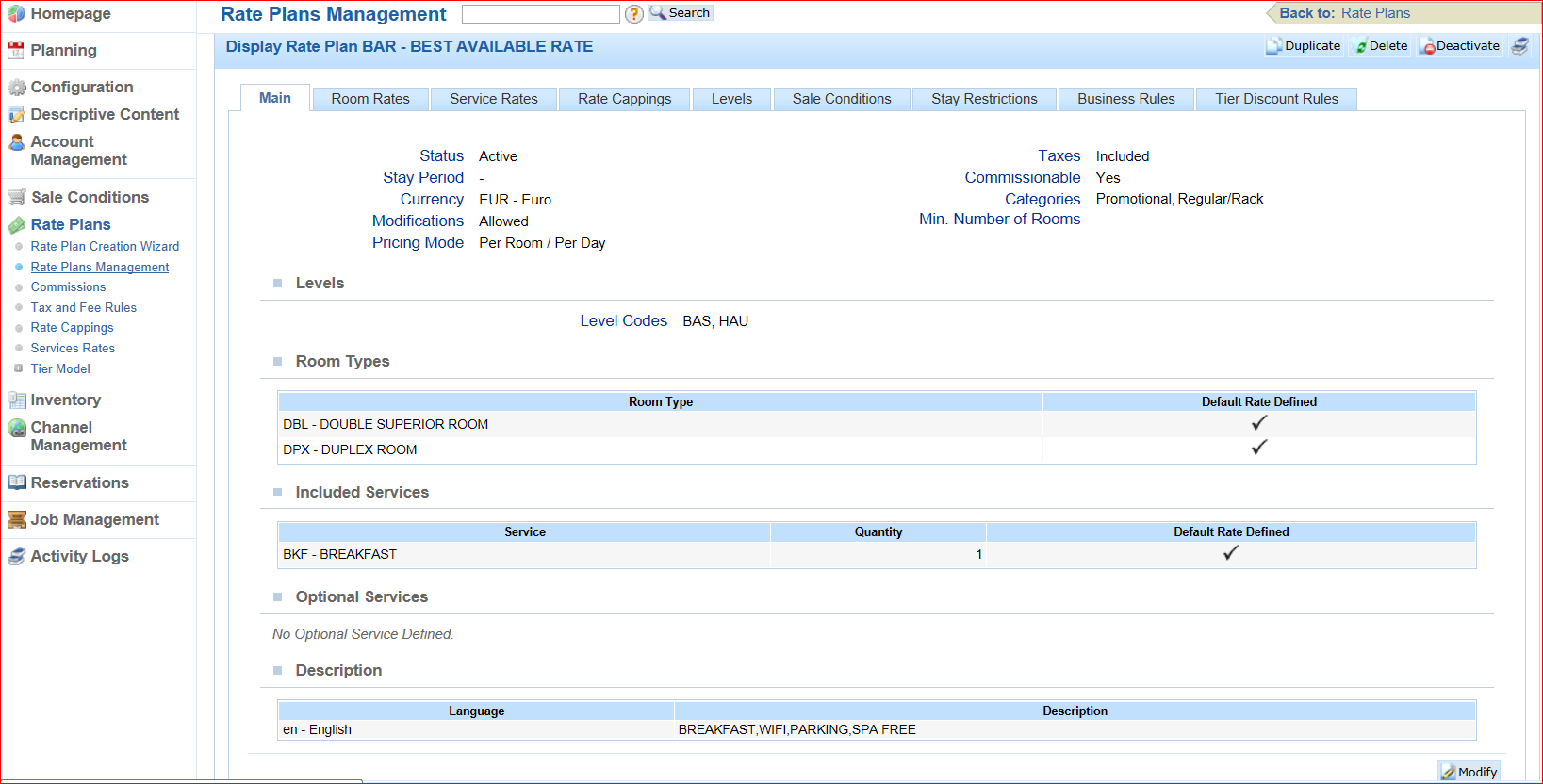Open the Stay Restrictions tab
The image size is (1543, 784).
pyautogui.click(x=984, y=99)
